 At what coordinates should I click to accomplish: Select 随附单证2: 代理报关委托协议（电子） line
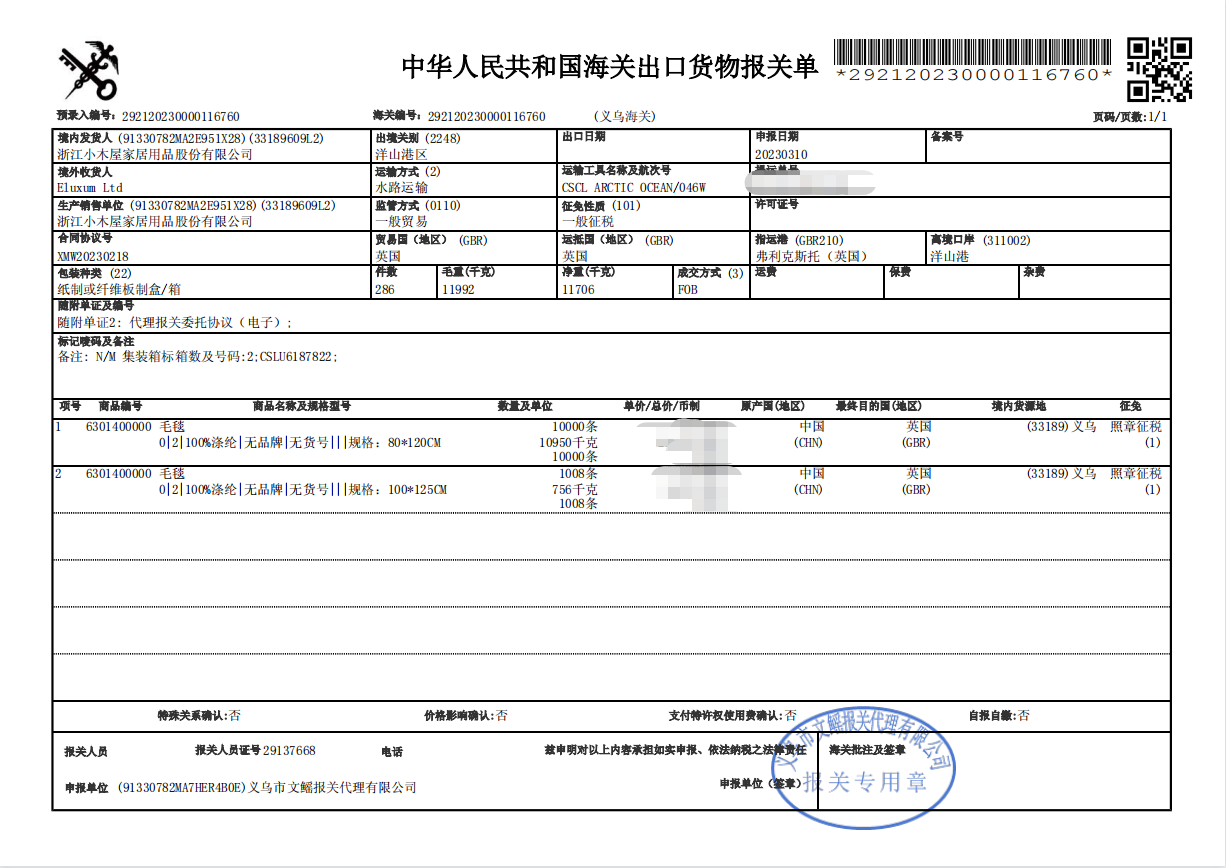point(176,322)
